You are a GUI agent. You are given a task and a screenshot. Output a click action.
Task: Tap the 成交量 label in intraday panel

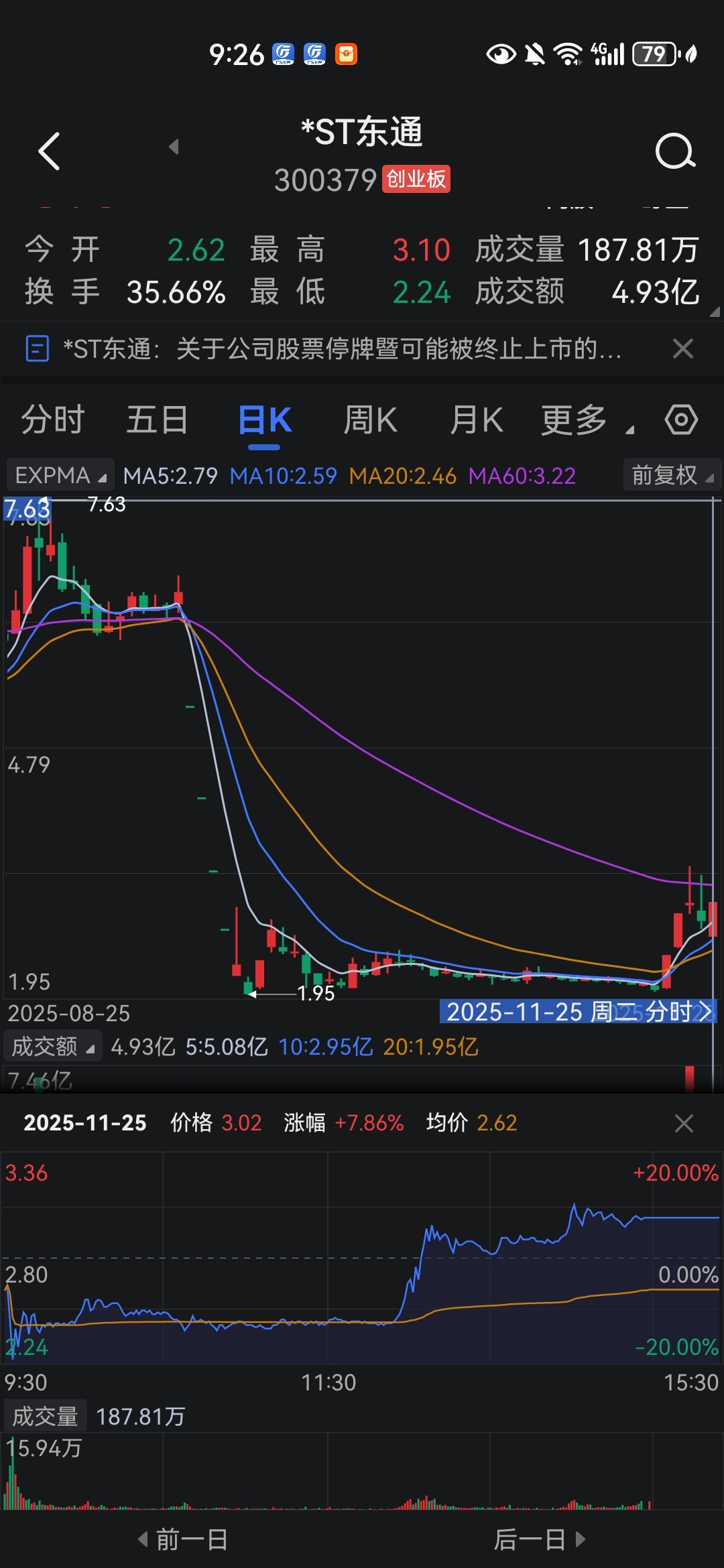(x=46, y=1416)
